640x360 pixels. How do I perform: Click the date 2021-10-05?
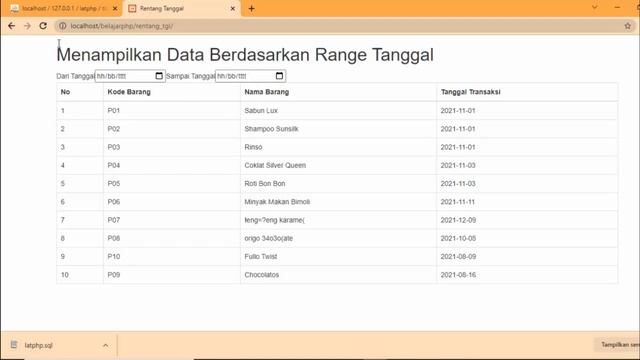[x=458, y=238]
